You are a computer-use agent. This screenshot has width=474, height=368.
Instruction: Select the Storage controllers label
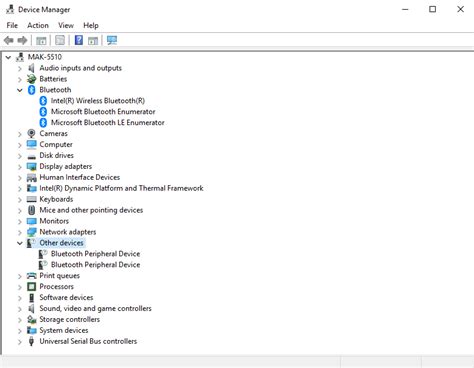click(69, 319)
